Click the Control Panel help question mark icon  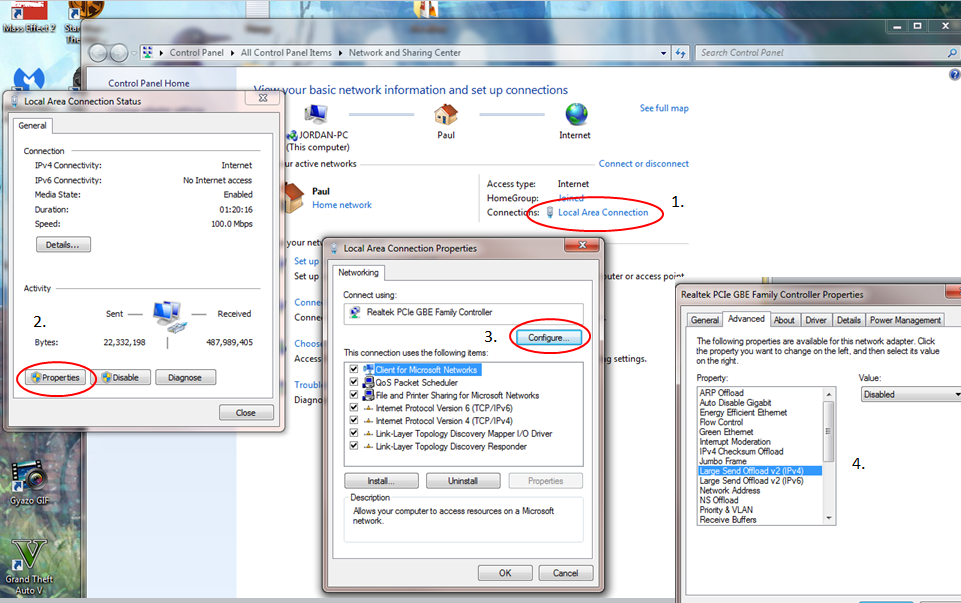(x=954, y=75)
